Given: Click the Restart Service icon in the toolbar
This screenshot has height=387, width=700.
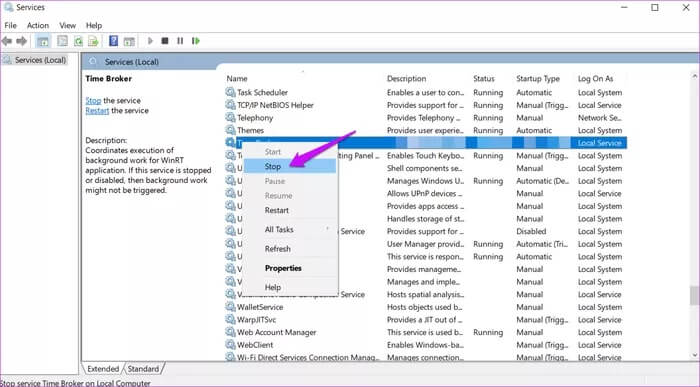Looking at the screenshot, I should point(196,41).
